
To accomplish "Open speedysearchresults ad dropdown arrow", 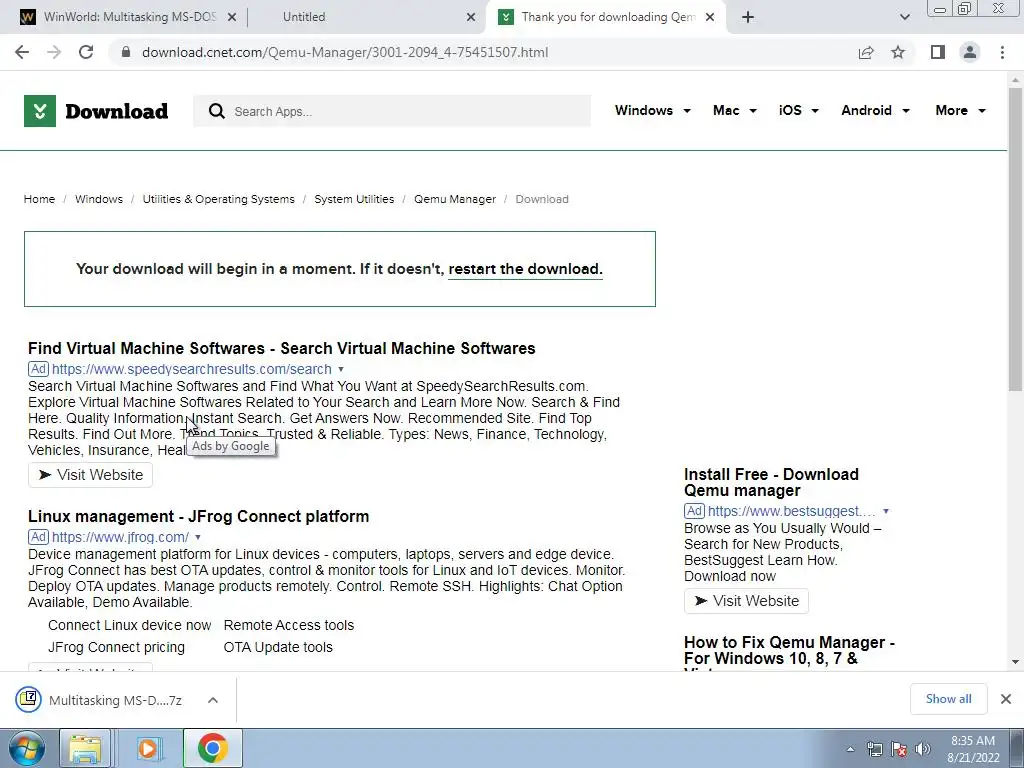I will point(340,370).
